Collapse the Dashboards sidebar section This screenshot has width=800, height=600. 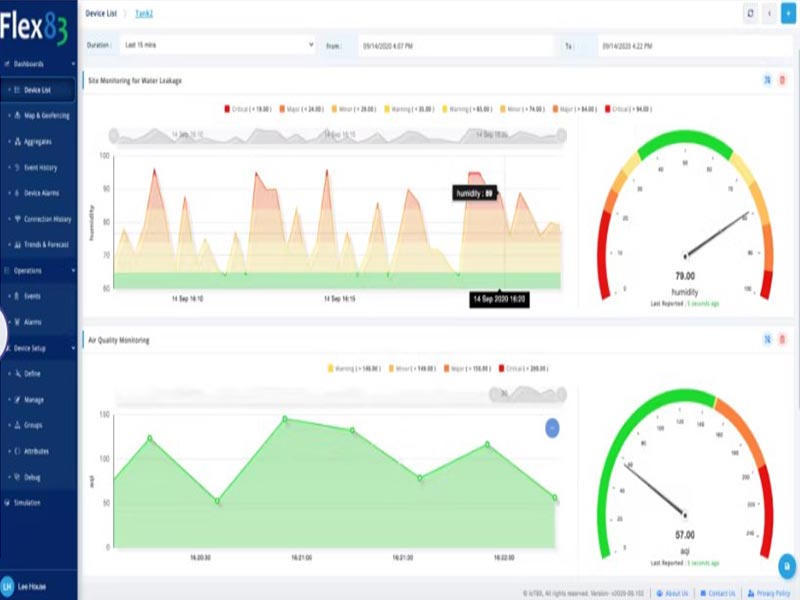(38, 64)
